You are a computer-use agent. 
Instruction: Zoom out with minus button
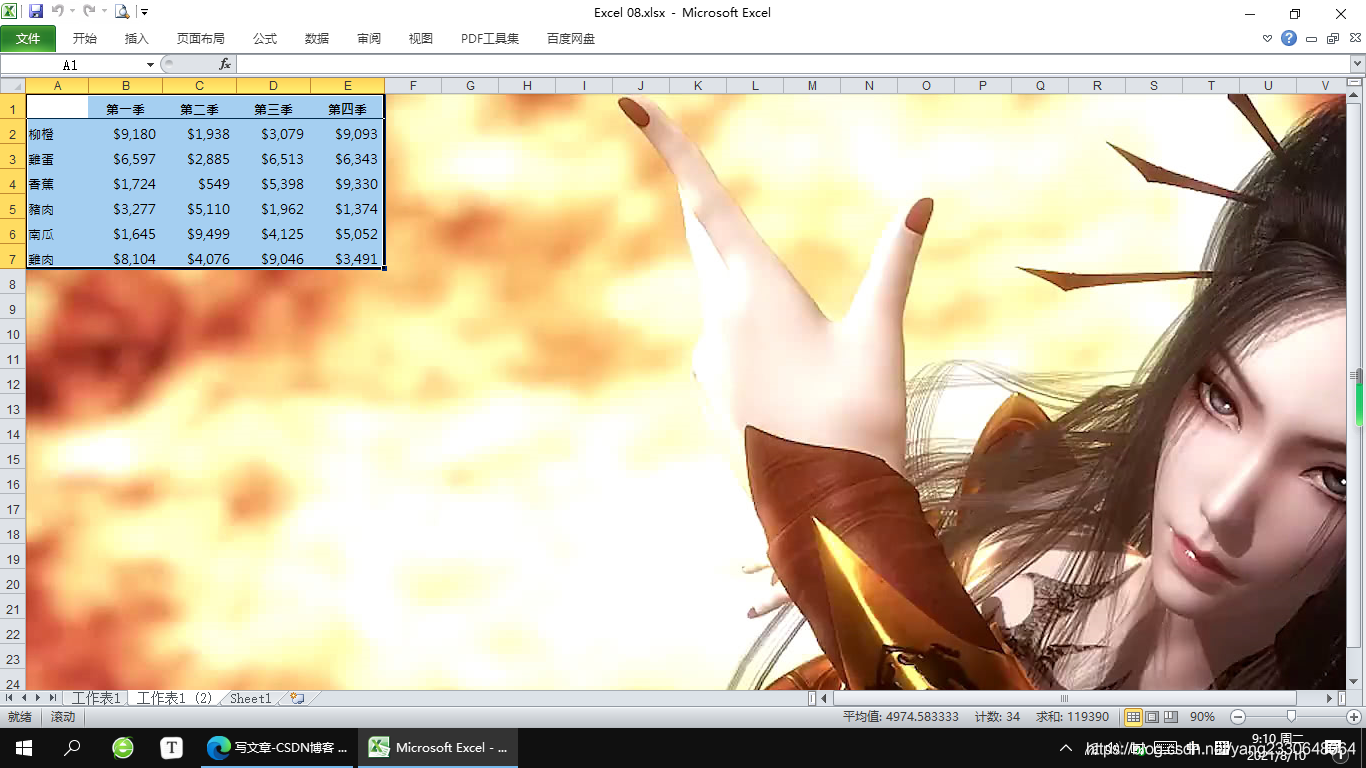tap(1238, 717)
